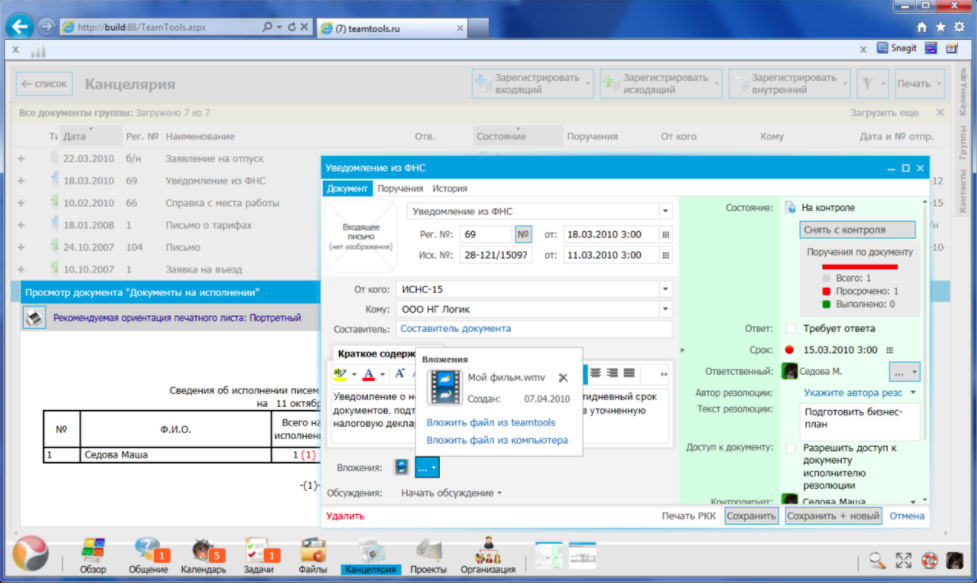Select the Краткое содержание tab

(x=376, y=353)
